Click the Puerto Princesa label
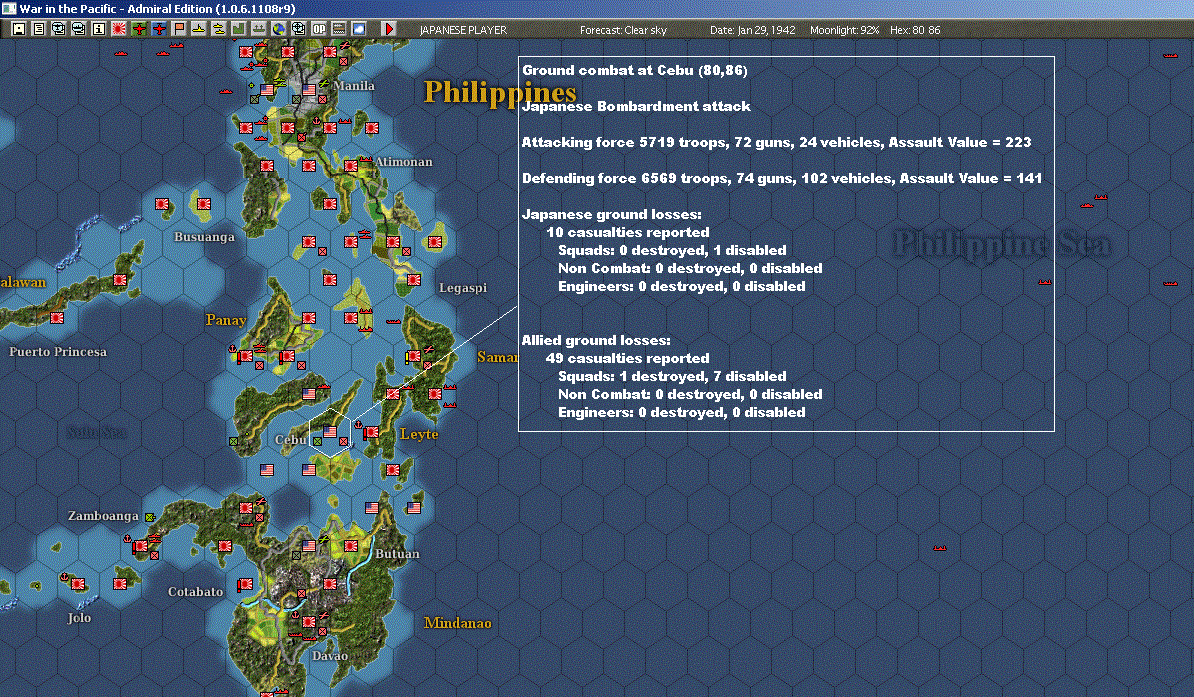Screen dimensions: 1194x697 pyautogui.click(x=58, y=352)
